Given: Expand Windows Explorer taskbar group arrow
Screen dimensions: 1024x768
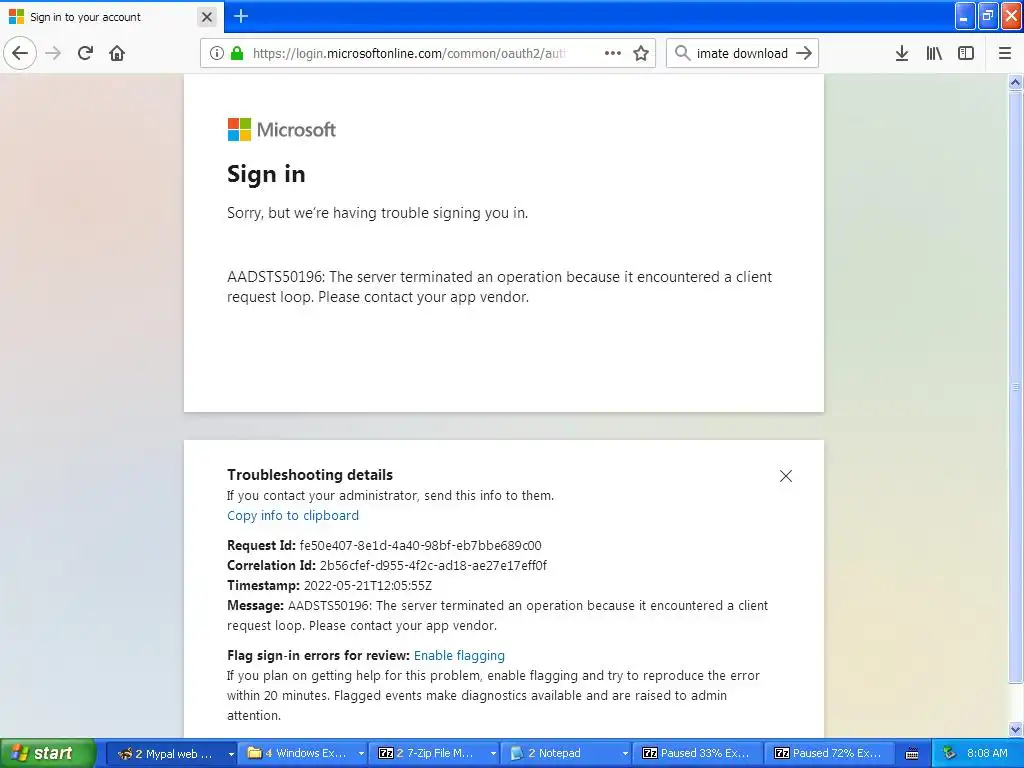Looking at the screenshot, I should [x=361, y=754].
